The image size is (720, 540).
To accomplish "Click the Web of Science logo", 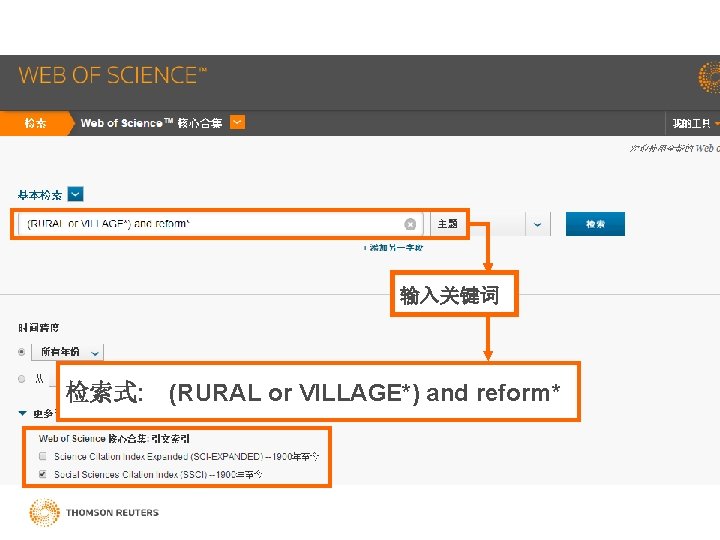I will pyautogui.click(x=112, y=75).
